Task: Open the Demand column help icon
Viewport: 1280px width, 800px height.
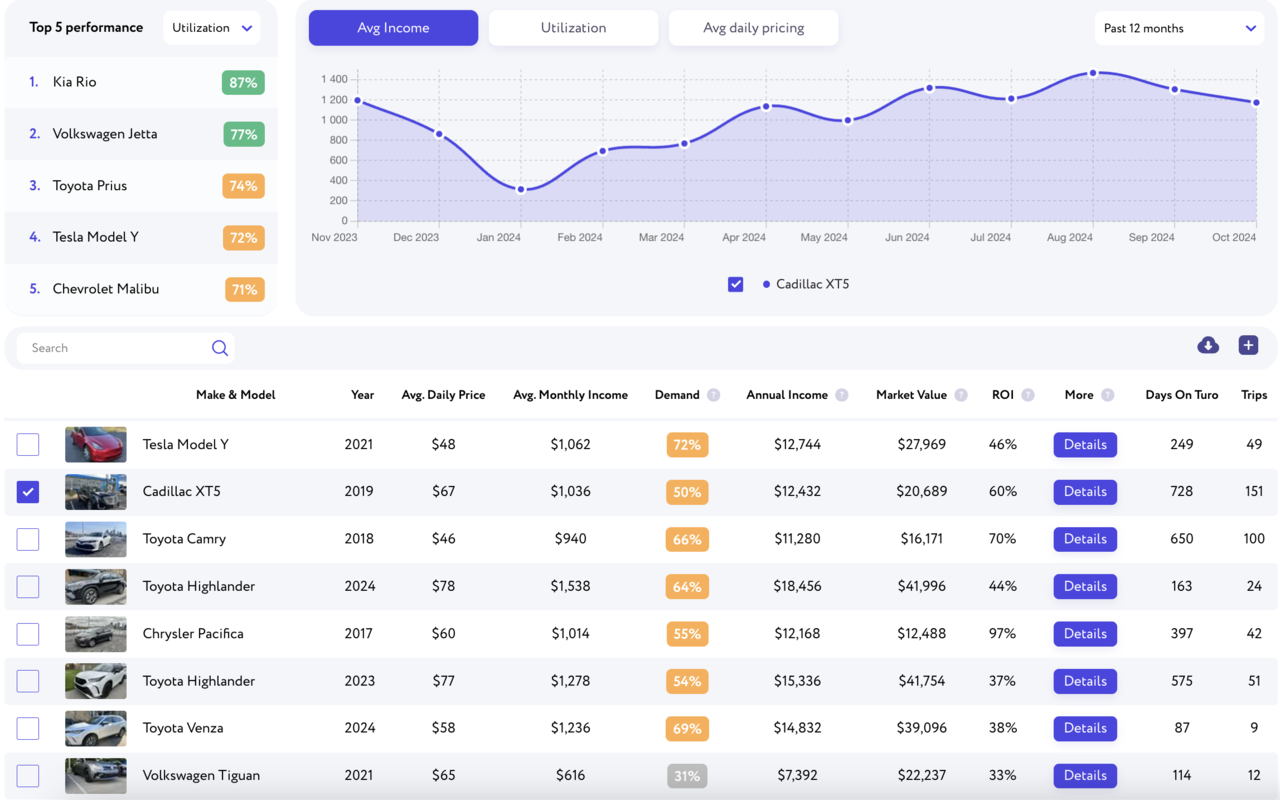Action: 713,395
